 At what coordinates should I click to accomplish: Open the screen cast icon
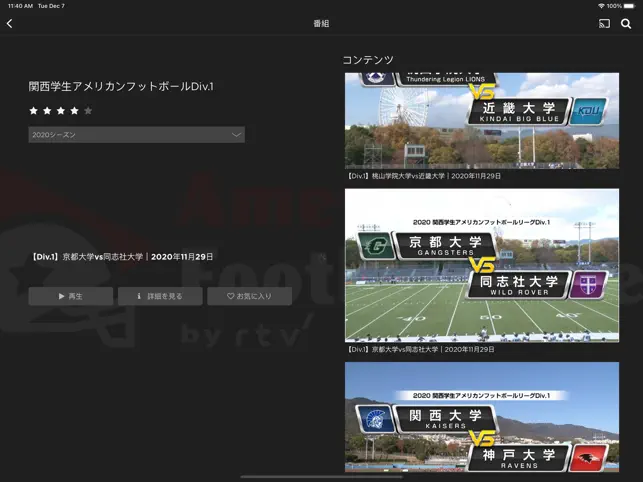[x=604, y=24]
